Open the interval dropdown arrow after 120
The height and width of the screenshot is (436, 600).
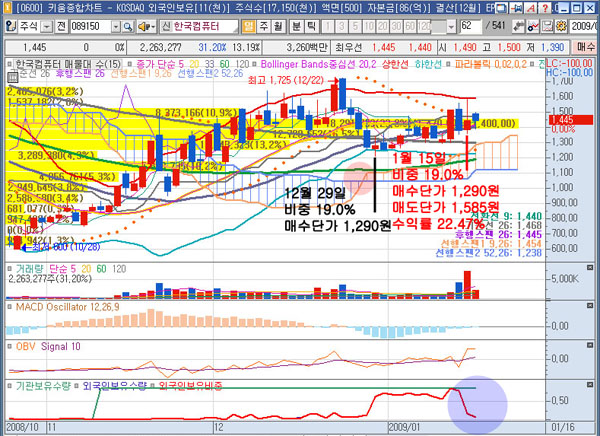(x=452, y=27)
